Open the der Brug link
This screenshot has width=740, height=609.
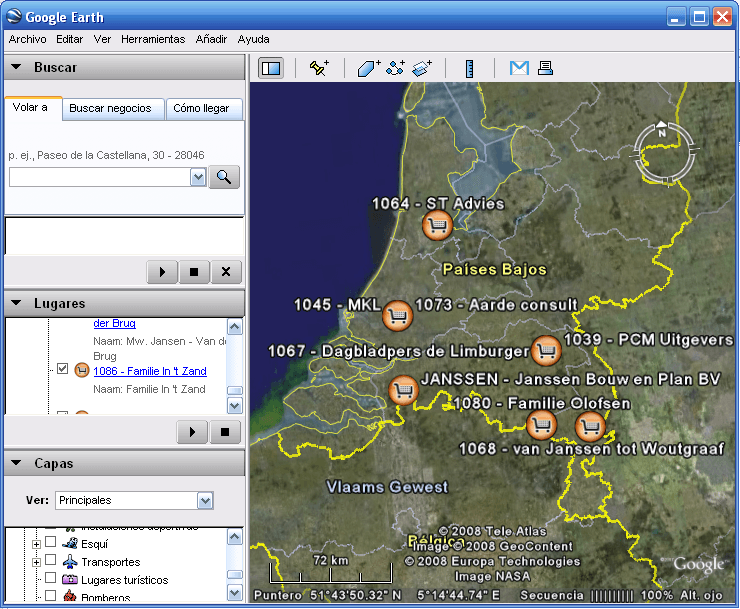[x=114, y=323]
